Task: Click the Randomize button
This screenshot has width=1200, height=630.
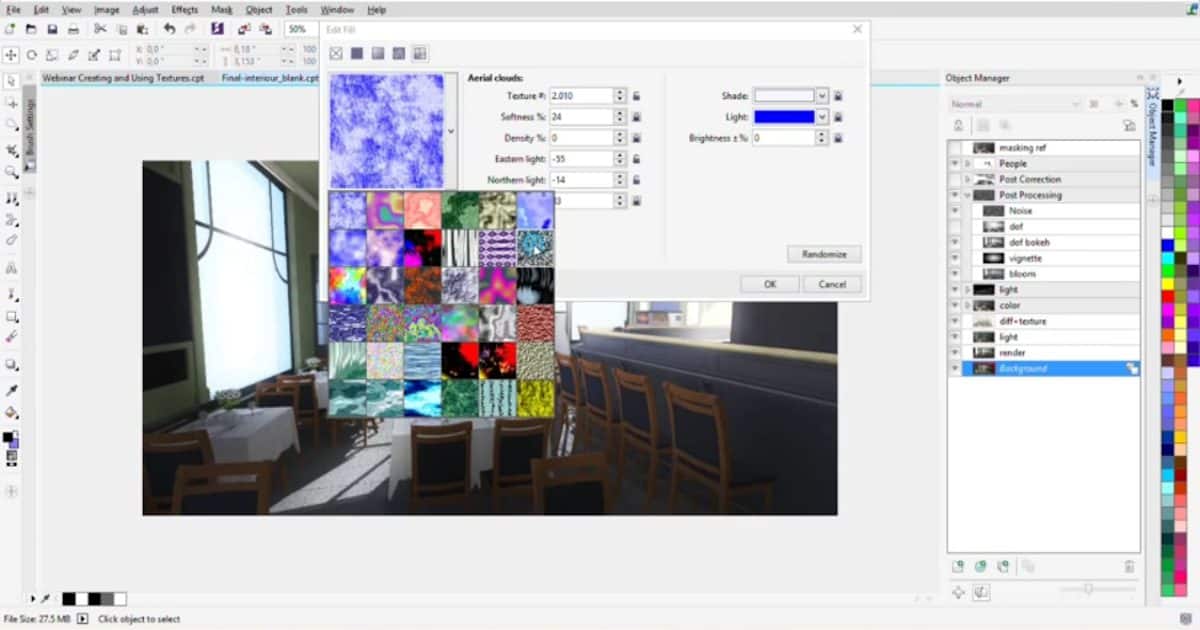Action: coord(823,253)
